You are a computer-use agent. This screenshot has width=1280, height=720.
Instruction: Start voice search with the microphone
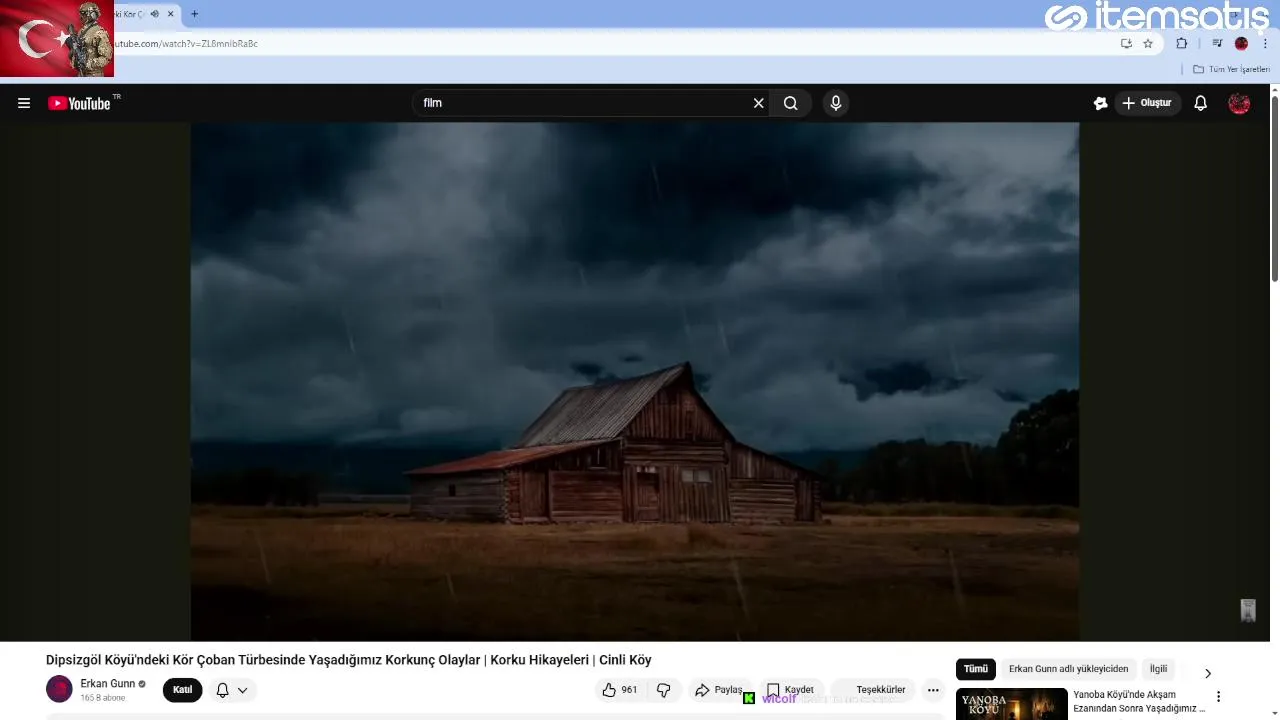(x=836, y=103)
